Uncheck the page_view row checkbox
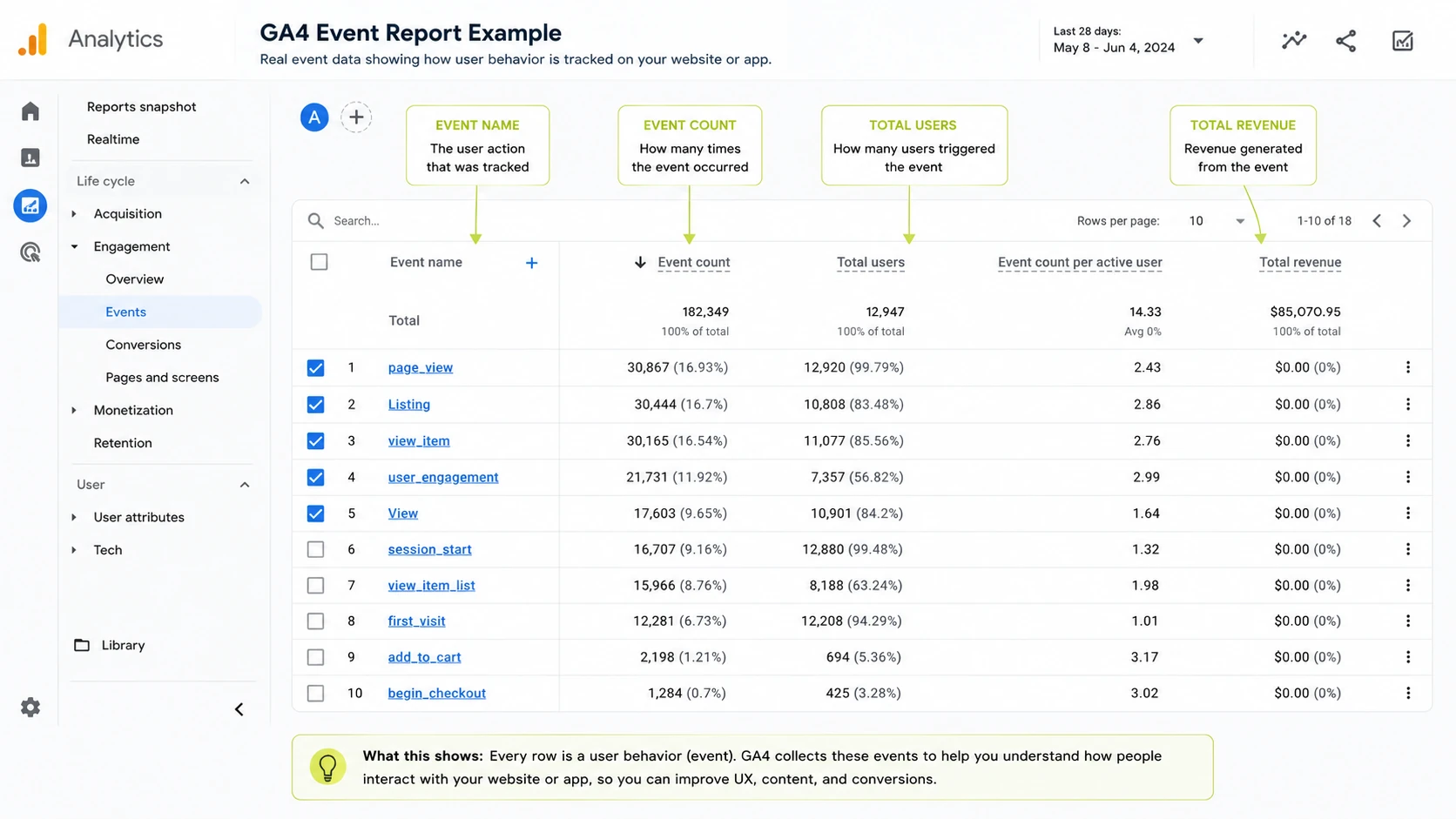Screen dimensions: 1456x819 click(x=315, y=367)
